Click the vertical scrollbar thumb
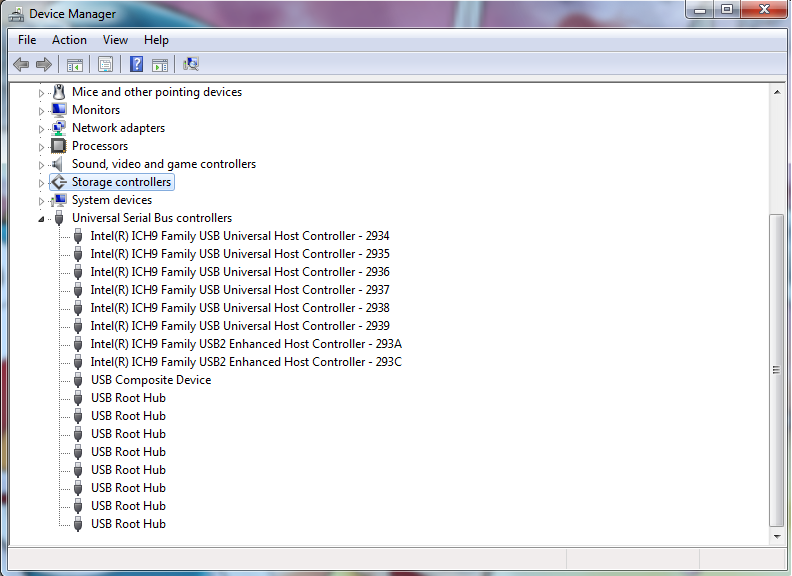The height and width of the screenshot is (576, 792). click(x=776, y=370)
